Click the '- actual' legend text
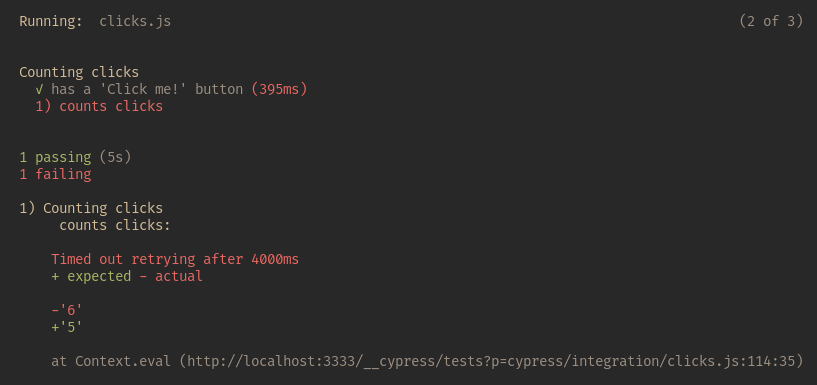Image resolution: width=817 pixels, height=385 pixels. [171, 276]
